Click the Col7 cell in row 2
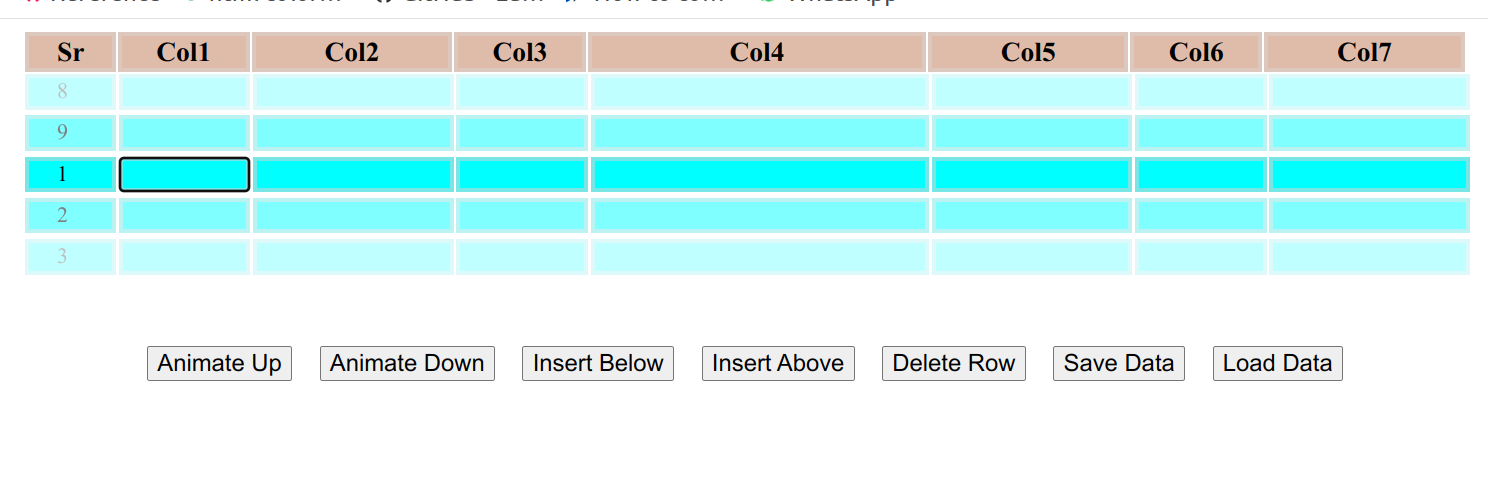The image size is (1488, 488). tap(1368, 215)
